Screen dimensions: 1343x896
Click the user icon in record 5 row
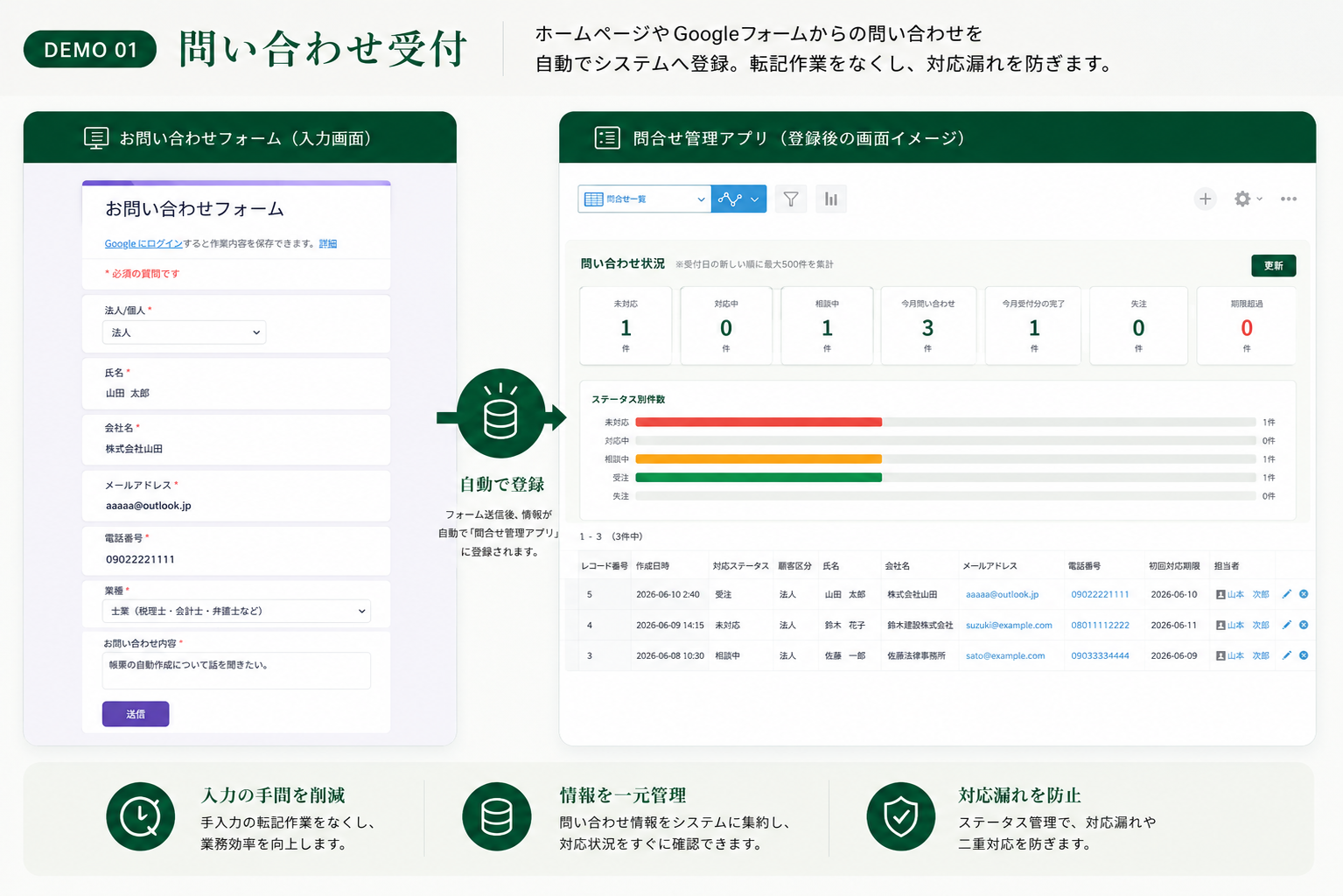(1221, 594)
